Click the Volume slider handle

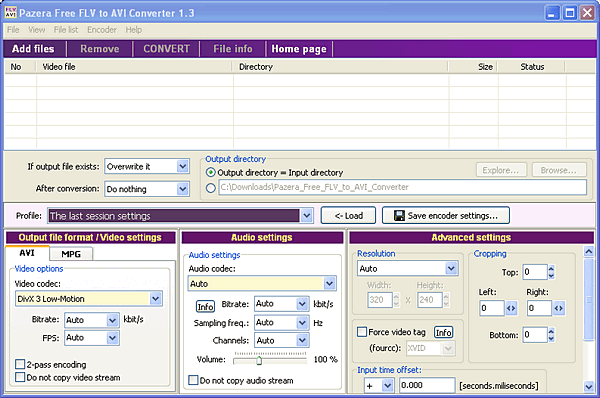coord(259,360)
